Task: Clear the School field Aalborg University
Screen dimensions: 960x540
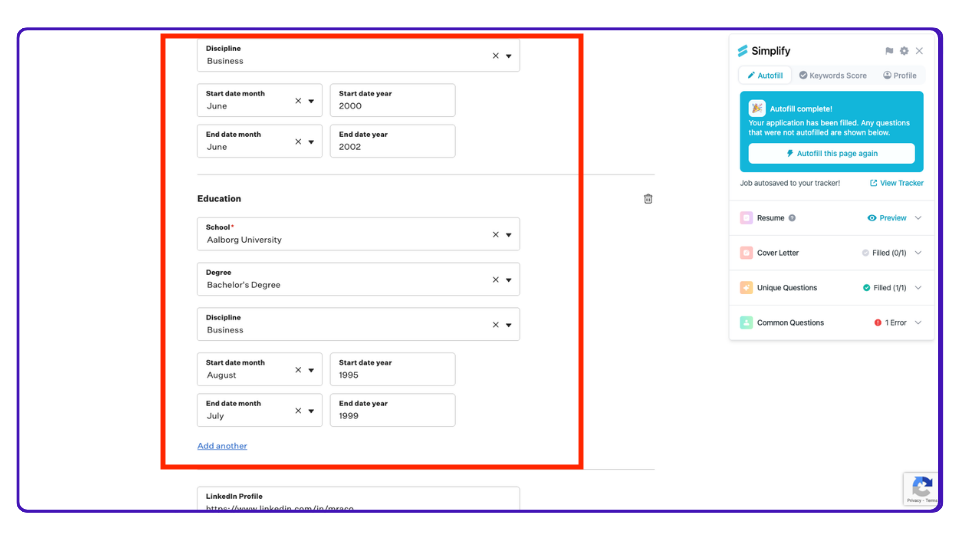Action: click(x=495, y=234)
